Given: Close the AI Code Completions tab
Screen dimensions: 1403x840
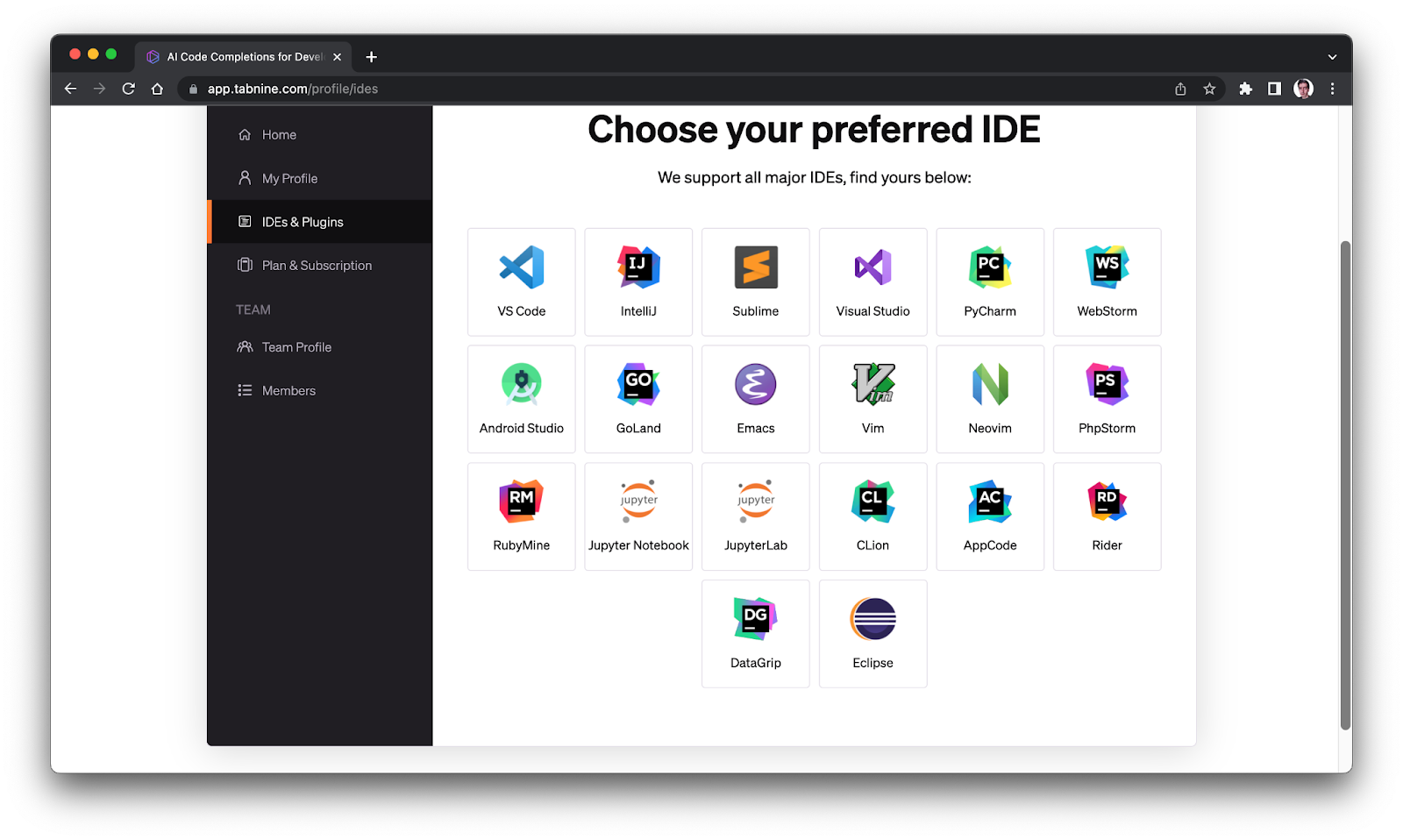Looking at the screenshot, I should (338, 57).
